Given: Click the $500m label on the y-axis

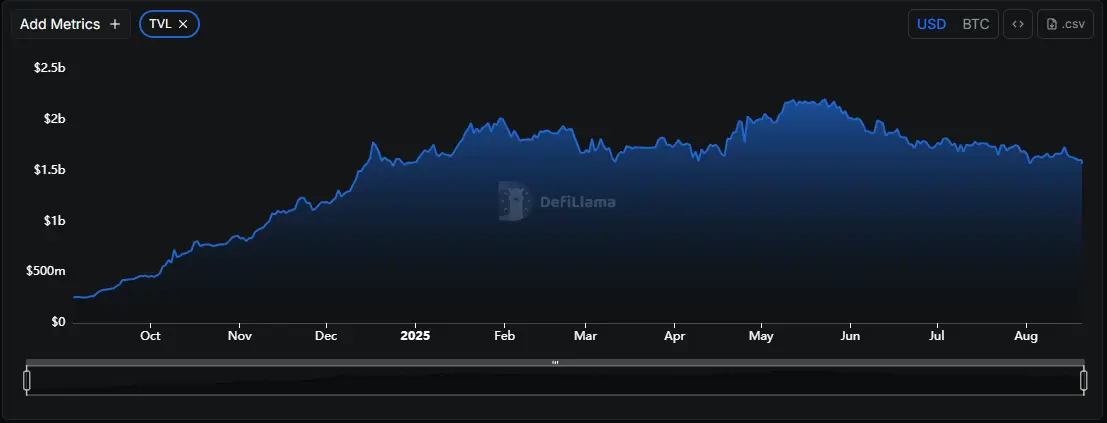Looking at the screenshot, I should coord(46,271).
